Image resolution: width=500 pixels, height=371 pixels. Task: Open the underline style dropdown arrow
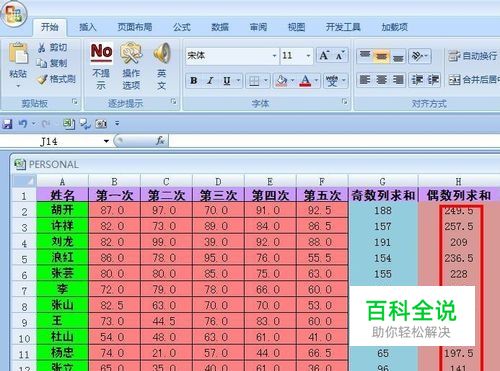point(238,80)
